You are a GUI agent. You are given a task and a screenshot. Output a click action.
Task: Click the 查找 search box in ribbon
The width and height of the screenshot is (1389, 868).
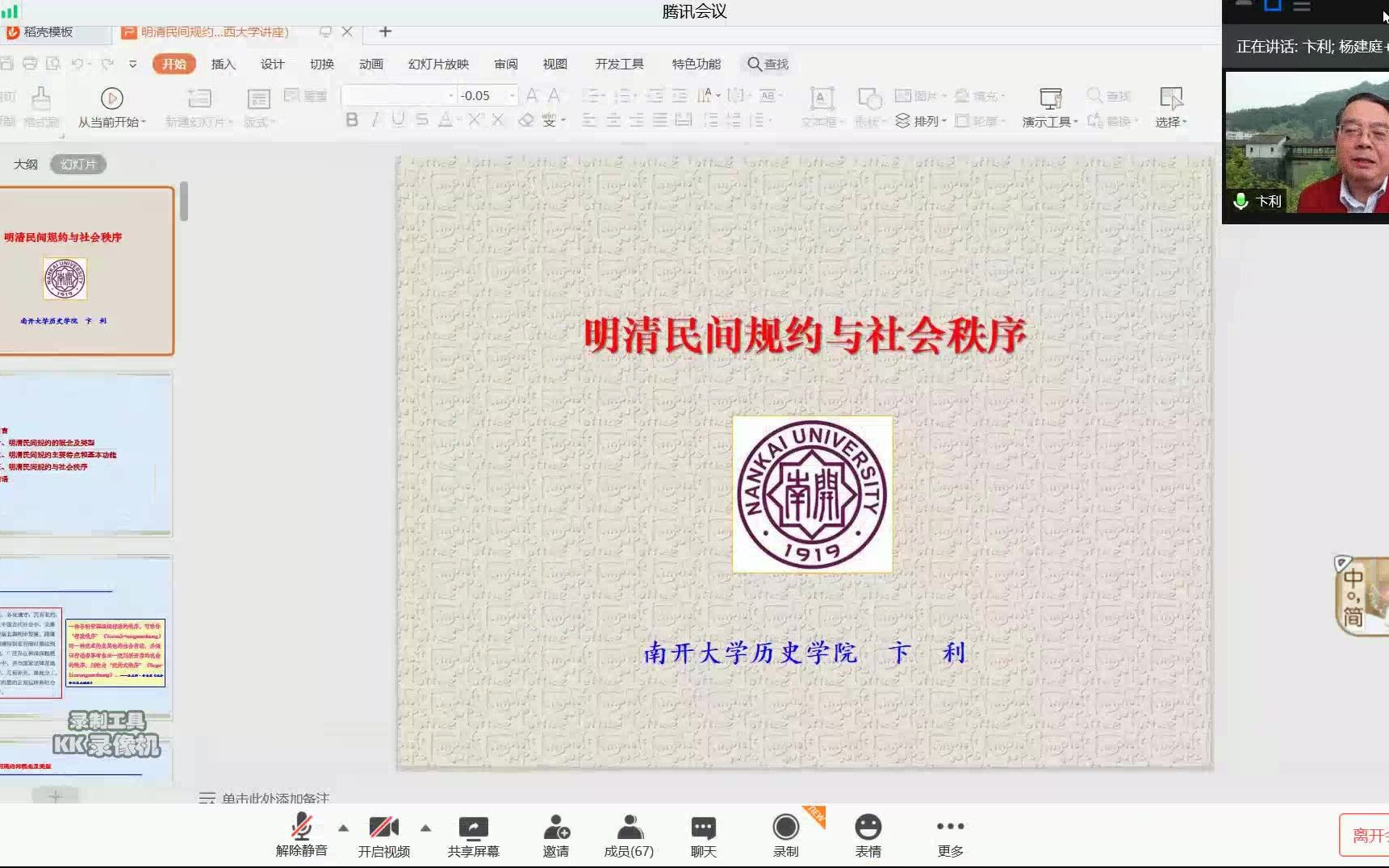tap(768, 64)
